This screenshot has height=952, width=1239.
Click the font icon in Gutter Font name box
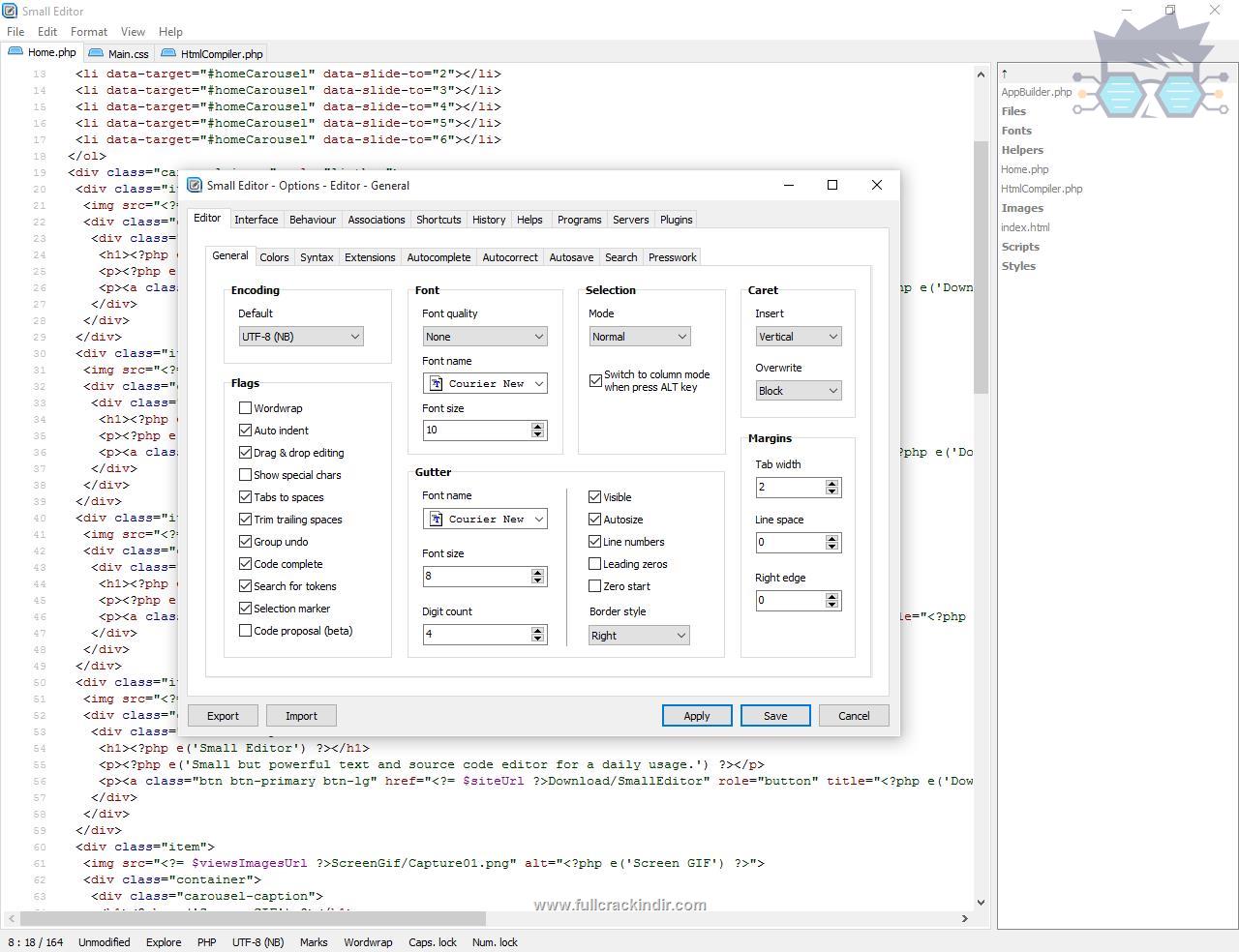(437, 519)
